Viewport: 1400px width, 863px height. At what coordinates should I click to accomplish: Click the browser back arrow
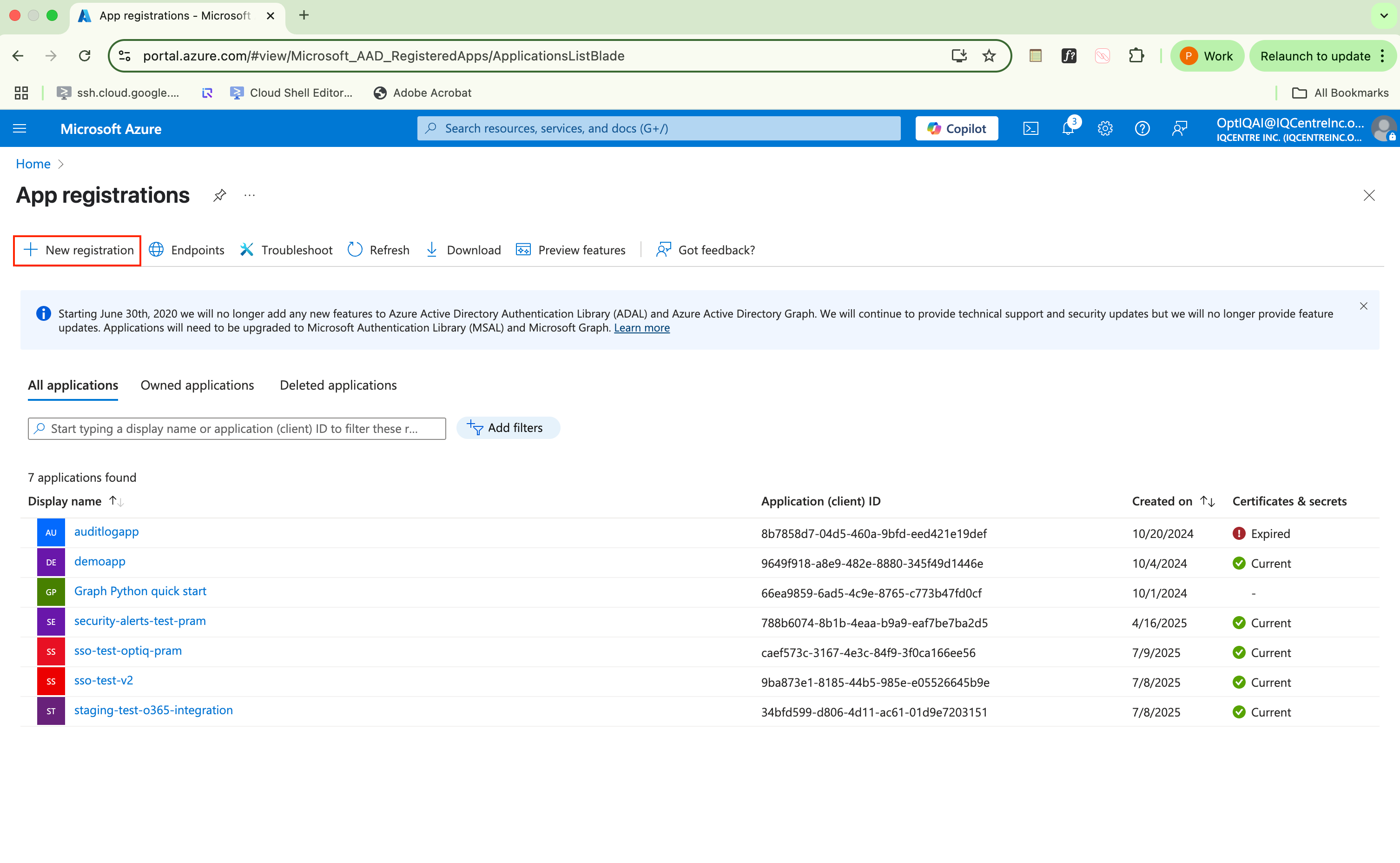point(18,56)
